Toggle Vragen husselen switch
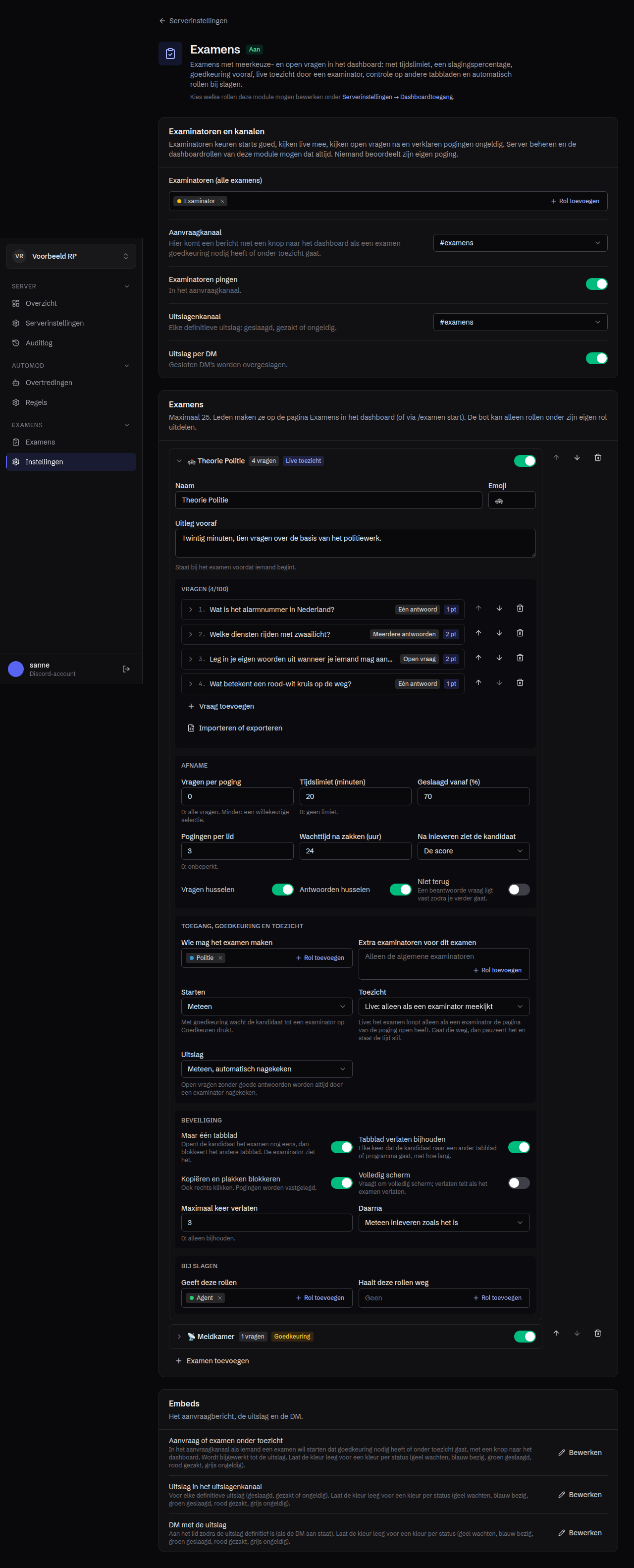Screen dimensions: 634x1568 coord(282,890)
